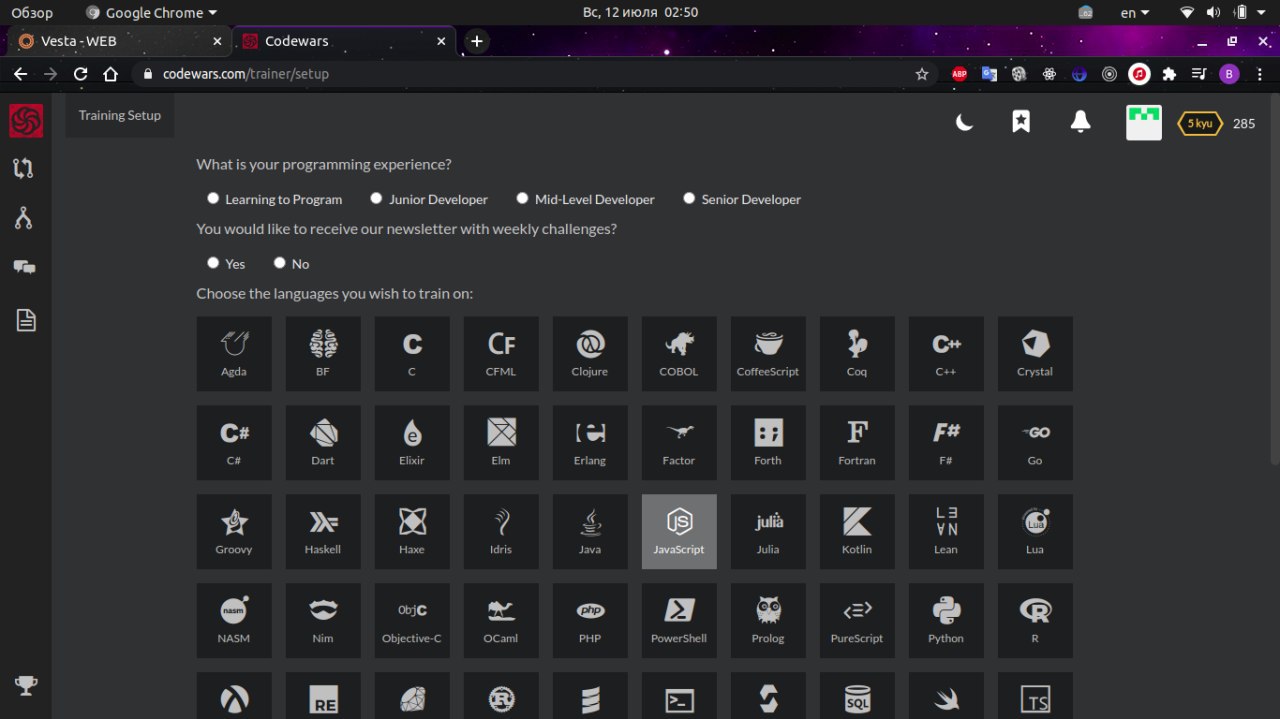Select the PHP language tile
The width and height of the screenshot is (1280, 719).
coord(590,621)
